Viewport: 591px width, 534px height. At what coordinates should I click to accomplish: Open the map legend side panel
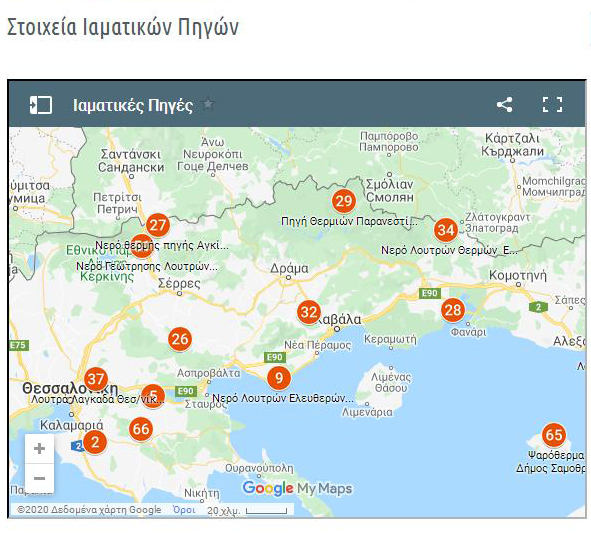41,104
